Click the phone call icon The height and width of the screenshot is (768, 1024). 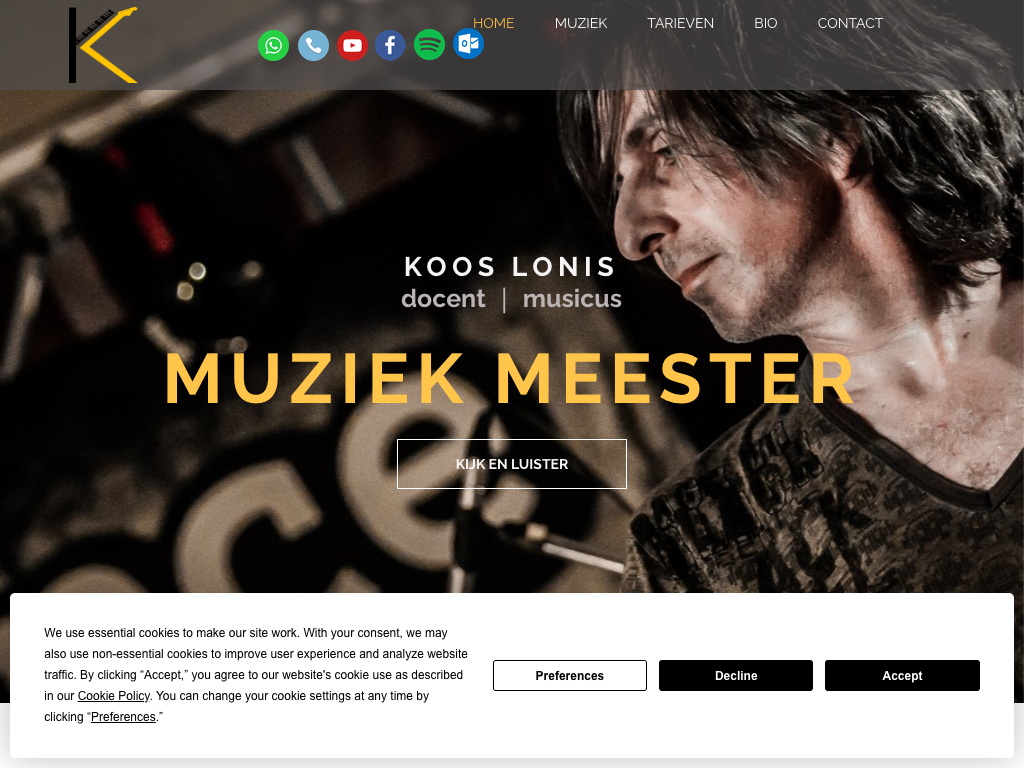tap(313, 46)
